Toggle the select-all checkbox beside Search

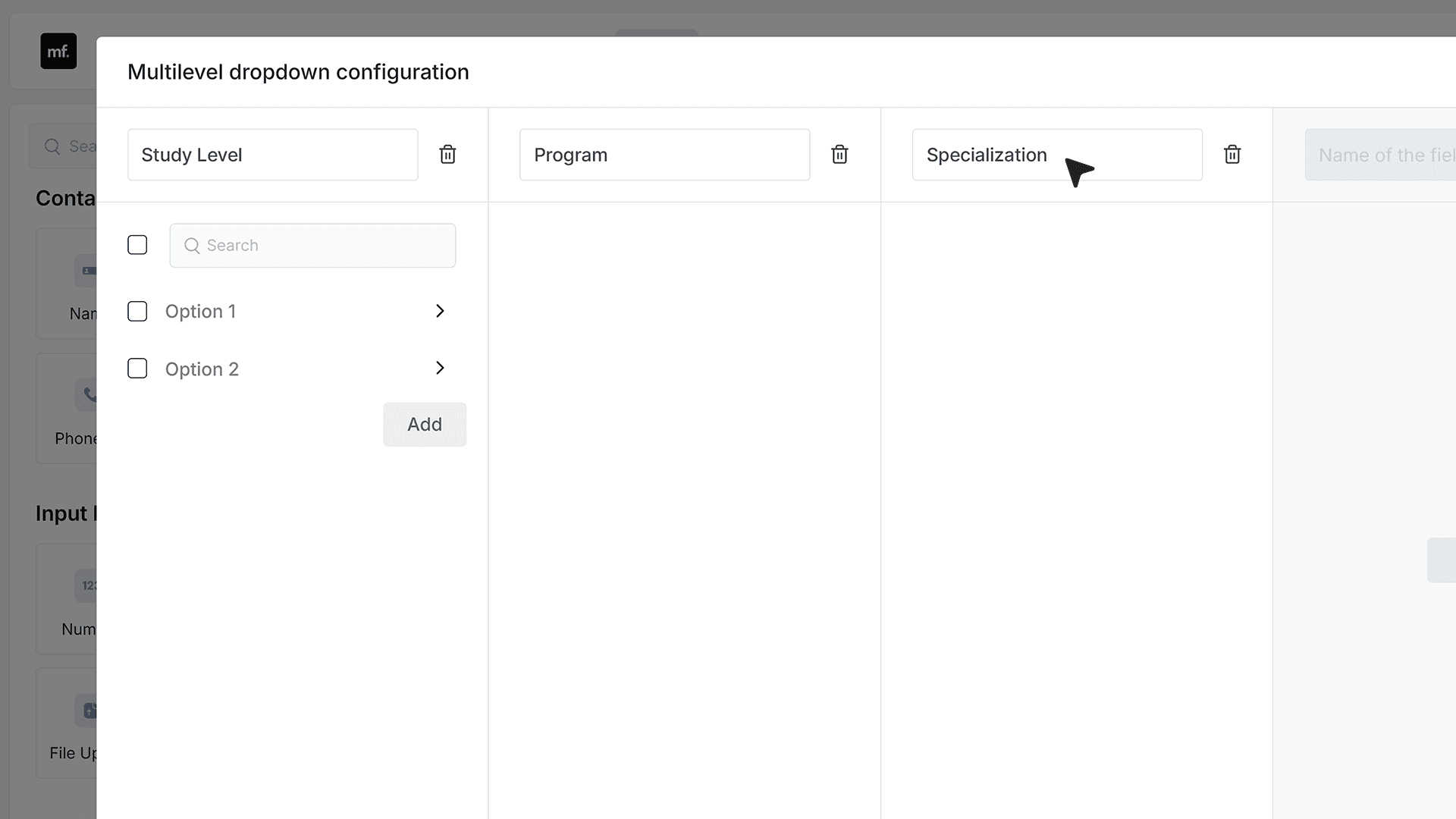137,245
